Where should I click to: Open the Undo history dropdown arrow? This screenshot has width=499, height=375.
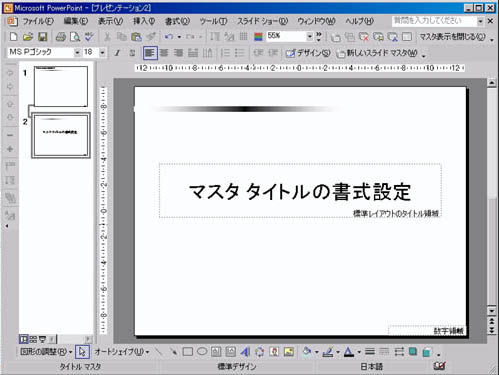179,37
